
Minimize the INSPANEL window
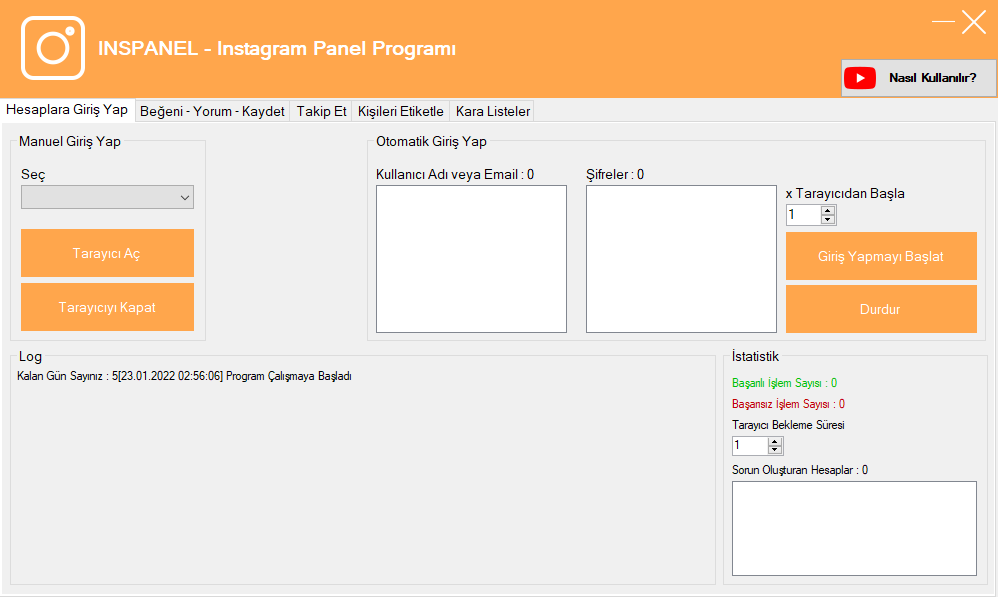click(x=943, y=22)
